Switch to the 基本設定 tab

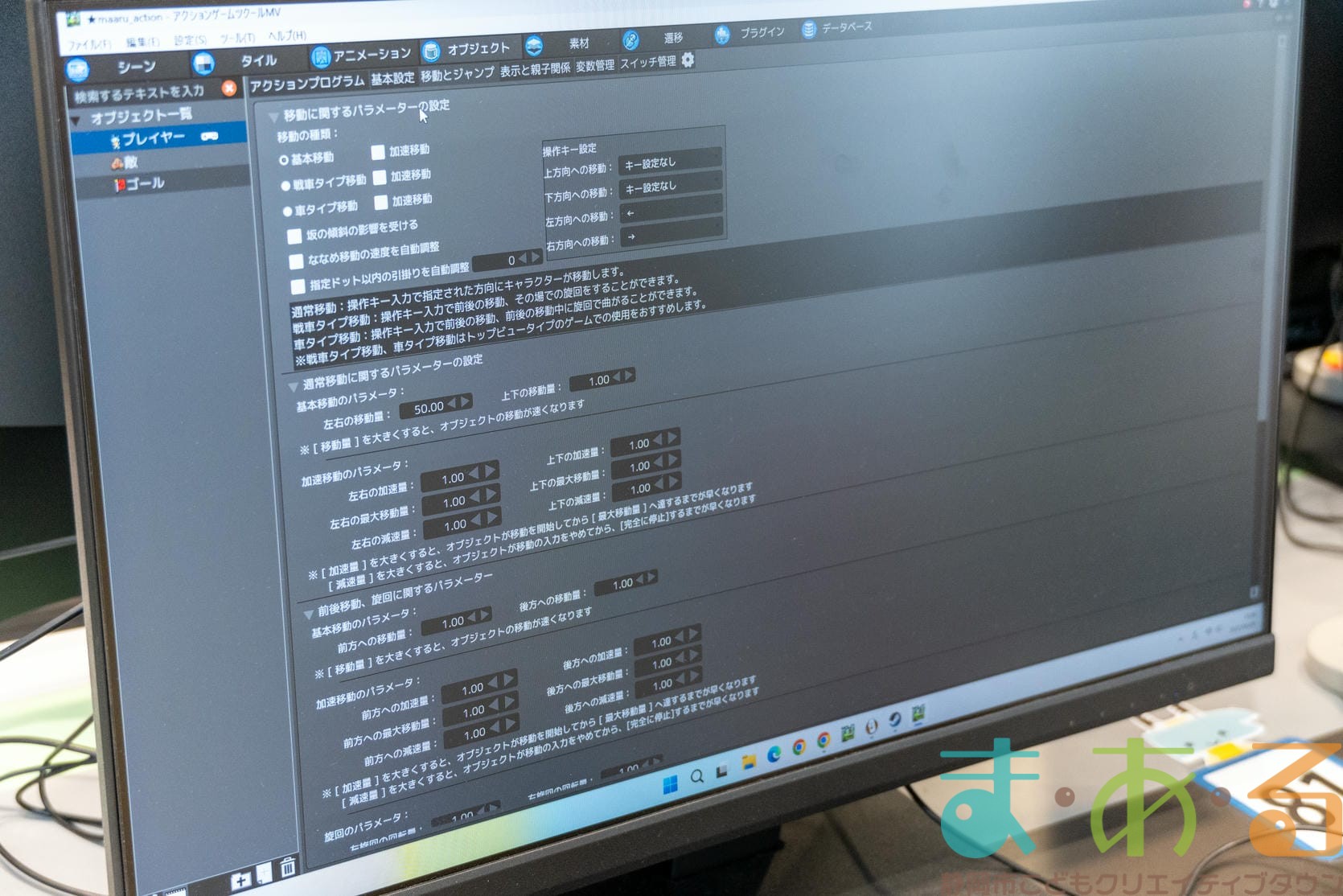pos(392,78)
